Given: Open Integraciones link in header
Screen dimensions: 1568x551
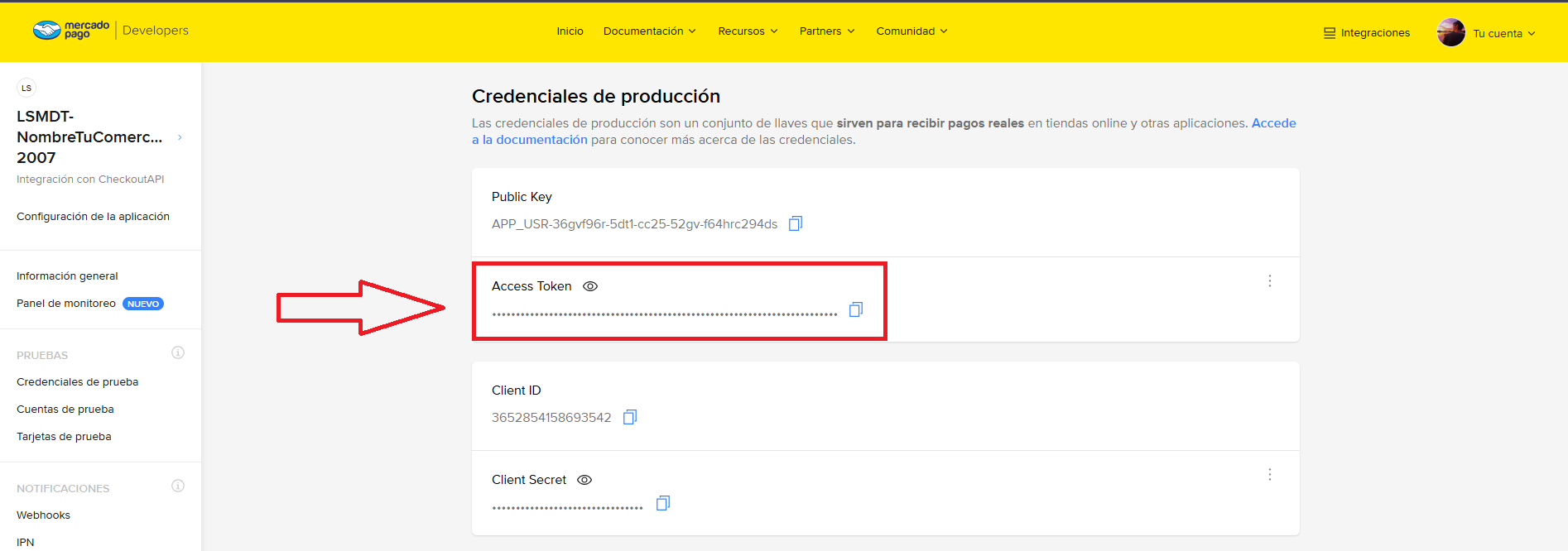Looking at the screenshot, I should 1375,33.
